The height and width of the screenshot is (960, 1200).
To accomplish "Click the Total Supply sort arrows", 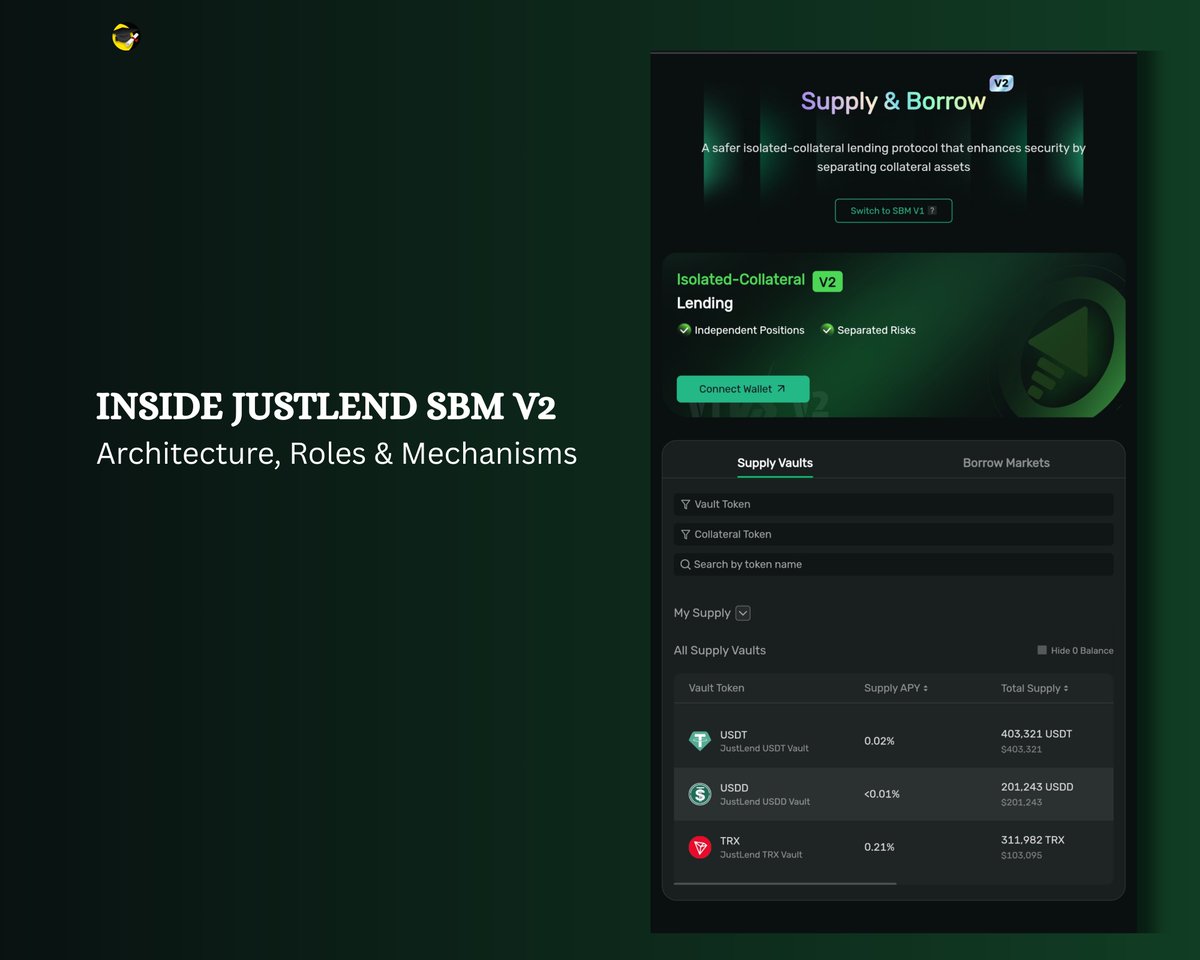I will [x=1066, y=689].
